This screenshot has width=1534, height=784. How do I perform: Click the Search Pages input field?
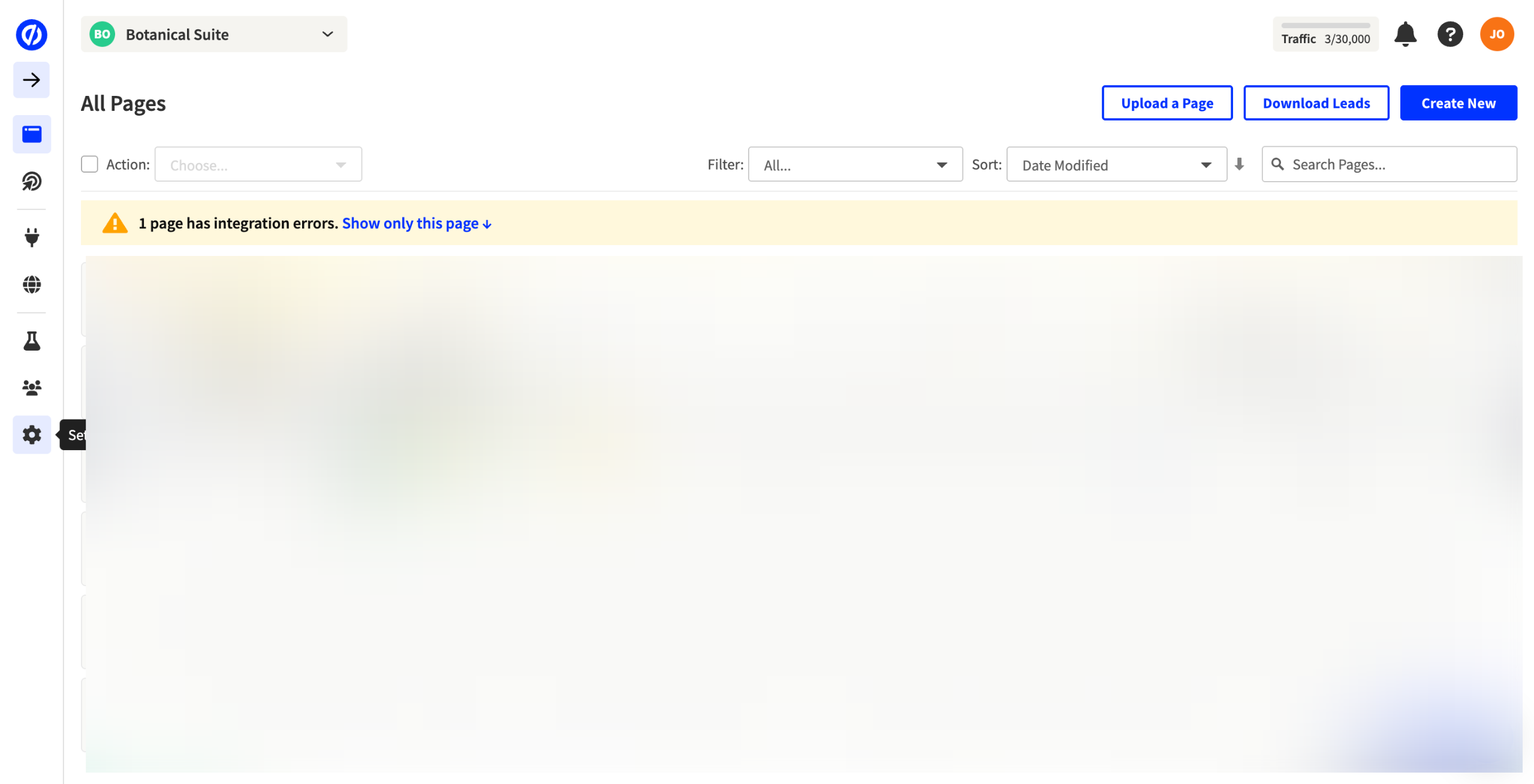(x=1397, y=165)
